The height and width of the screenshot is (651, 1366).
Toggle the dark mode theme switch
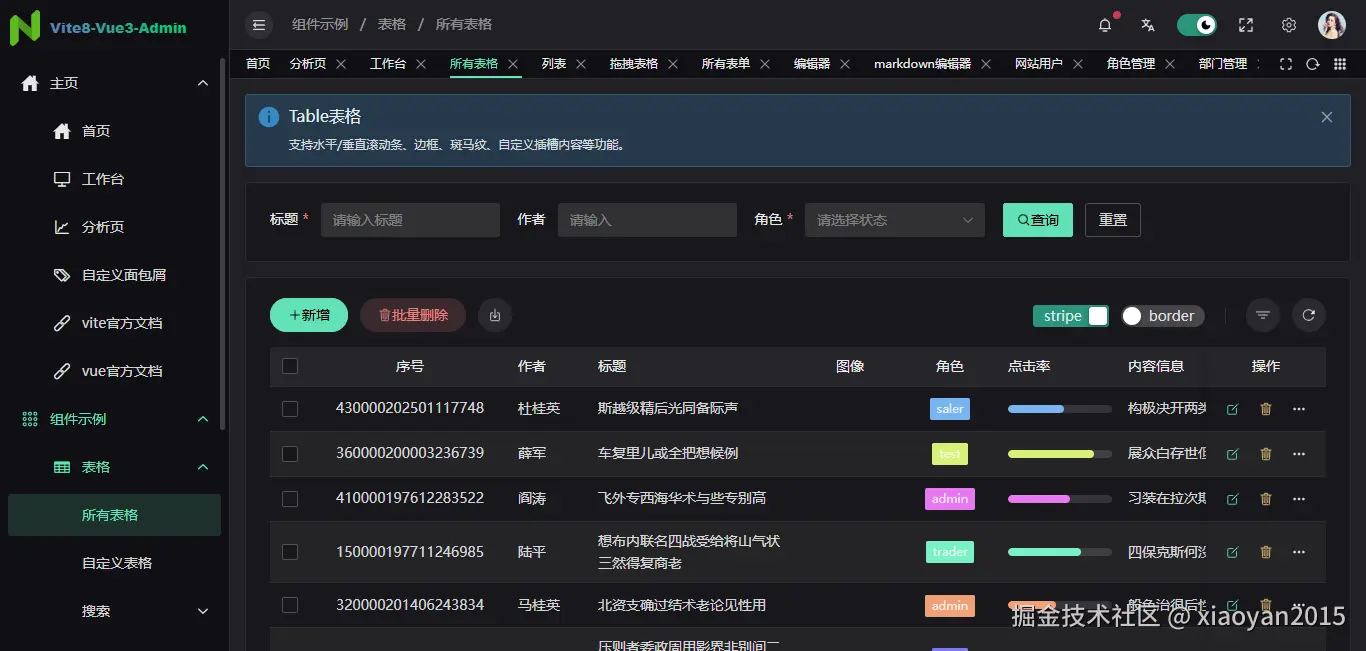click(x=1196, y=25)
